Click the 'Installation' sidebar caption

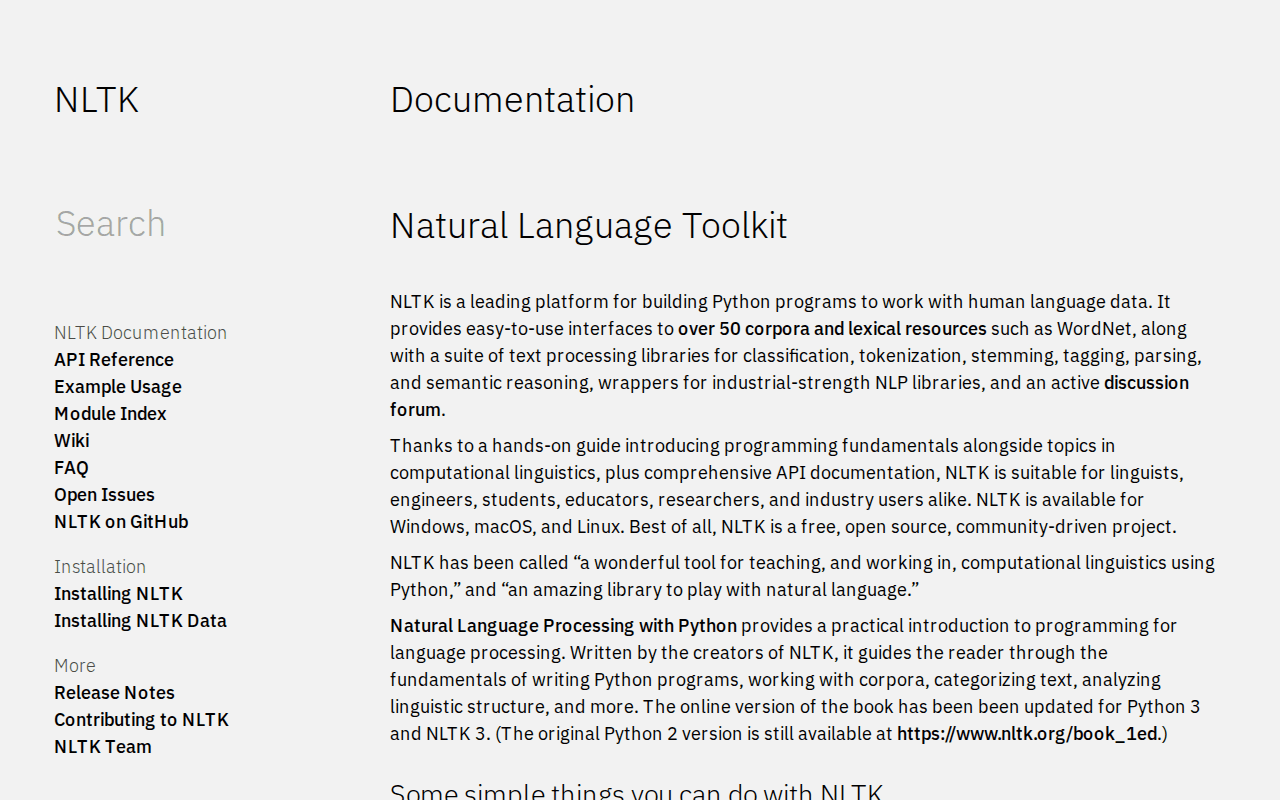coord(100,567)
